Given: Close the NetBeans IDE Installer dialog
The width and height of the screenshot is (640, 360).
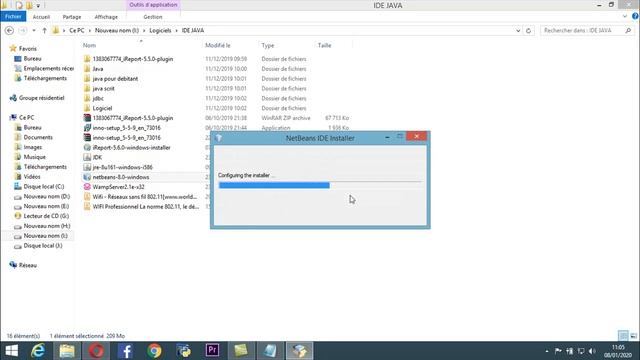Looking at the screenshot, I should click(416, 136).
